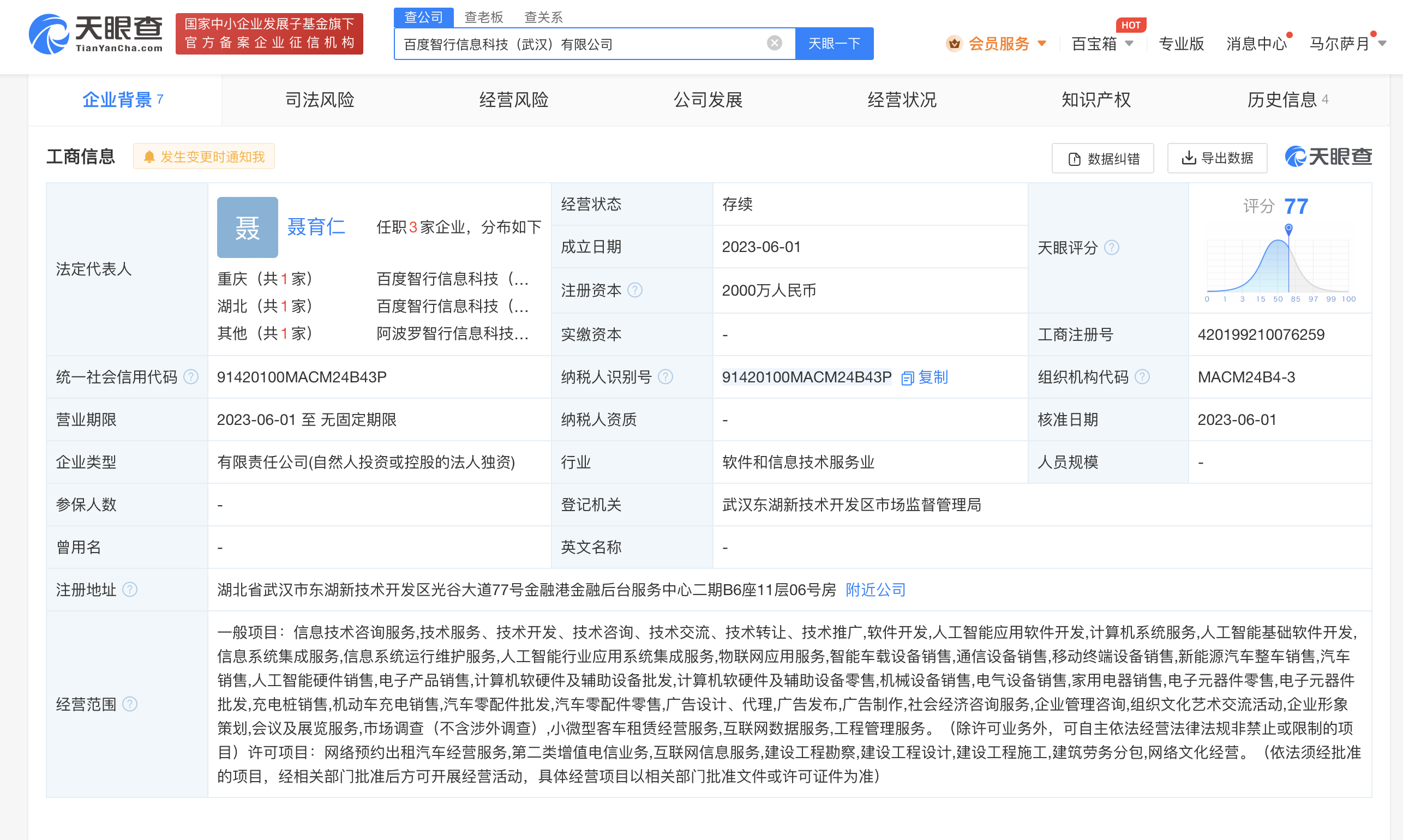Click the copy icon next to 复制
Screen dimensions: 1403x840
(x=907, y=378)
